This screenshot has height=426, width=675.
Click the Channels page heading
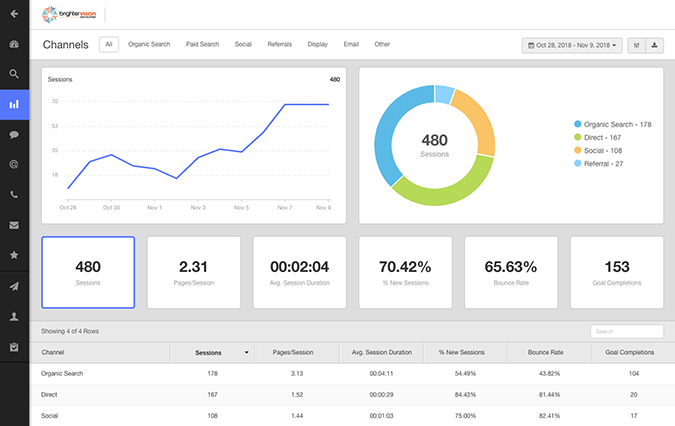65,45
